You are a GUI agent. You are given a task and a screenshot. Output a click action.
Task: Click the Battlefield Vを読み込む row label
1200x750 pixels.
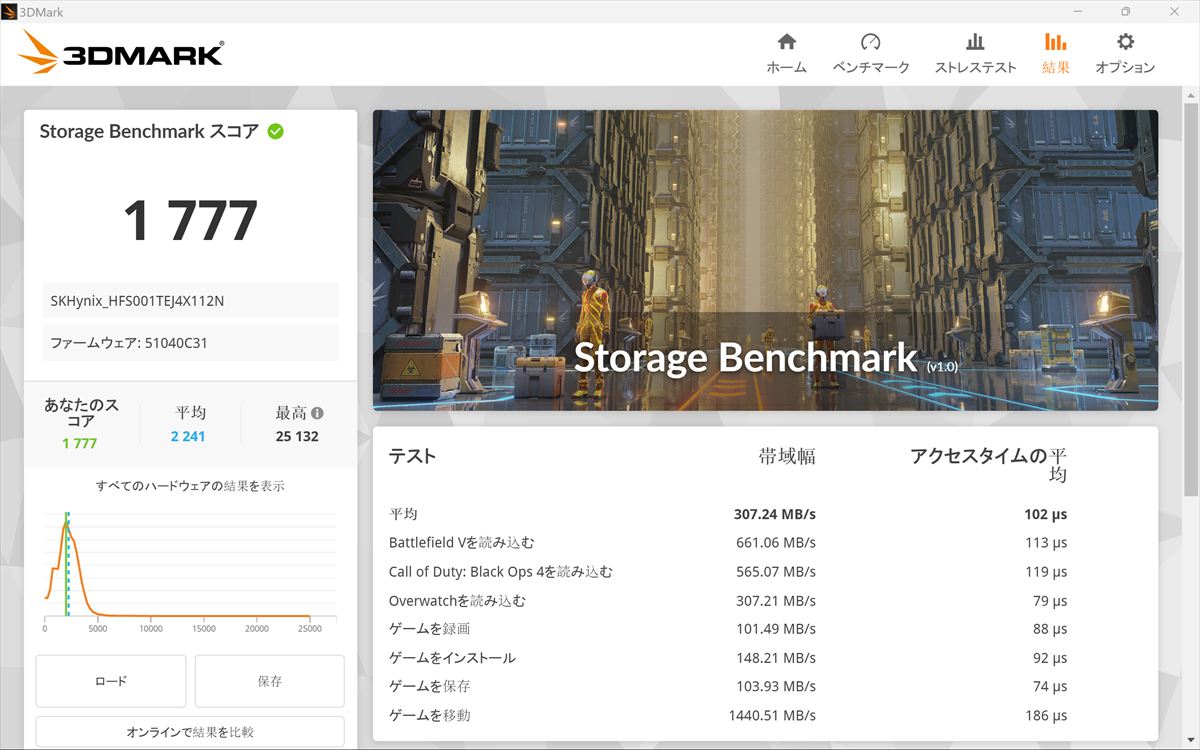click(461, 543)
